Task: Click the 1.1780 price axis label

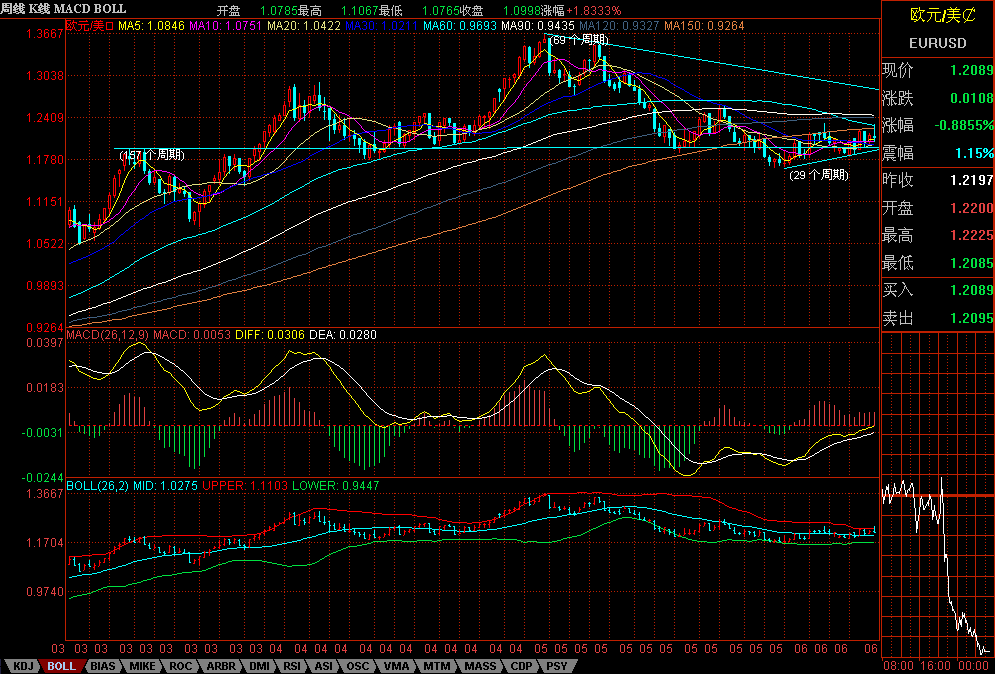Action: coord(44,159)
